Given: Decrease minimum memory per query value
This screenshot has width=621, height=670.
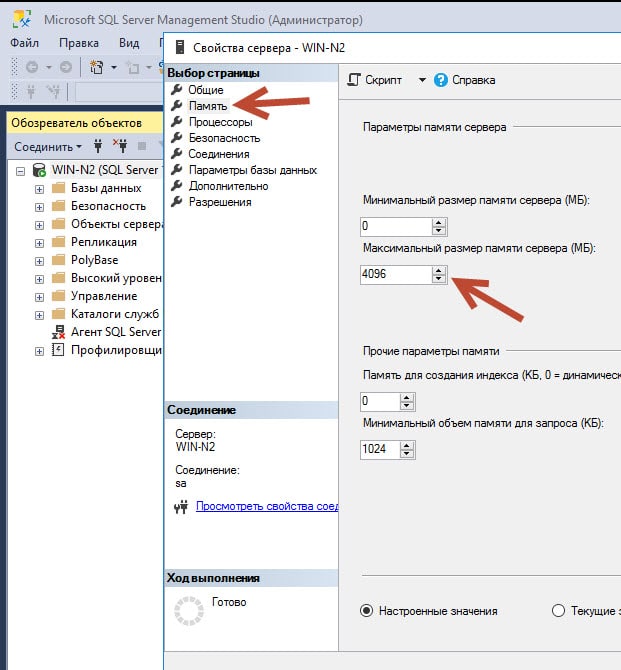Looking at the screenshot, I should pos(407,454).
